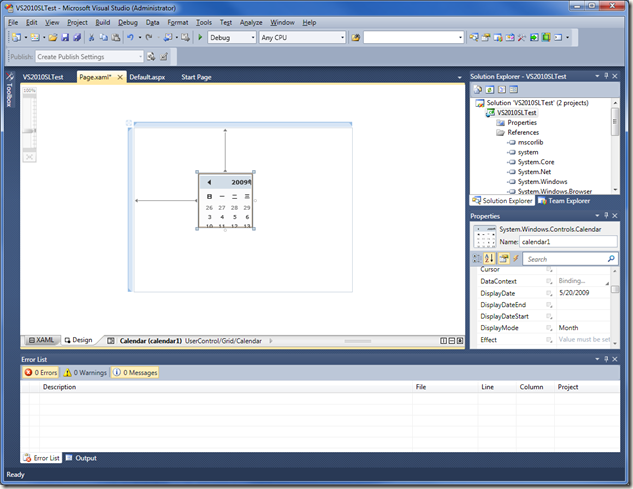
Task: Switch to vertical split view
Action: coord(443,341)
